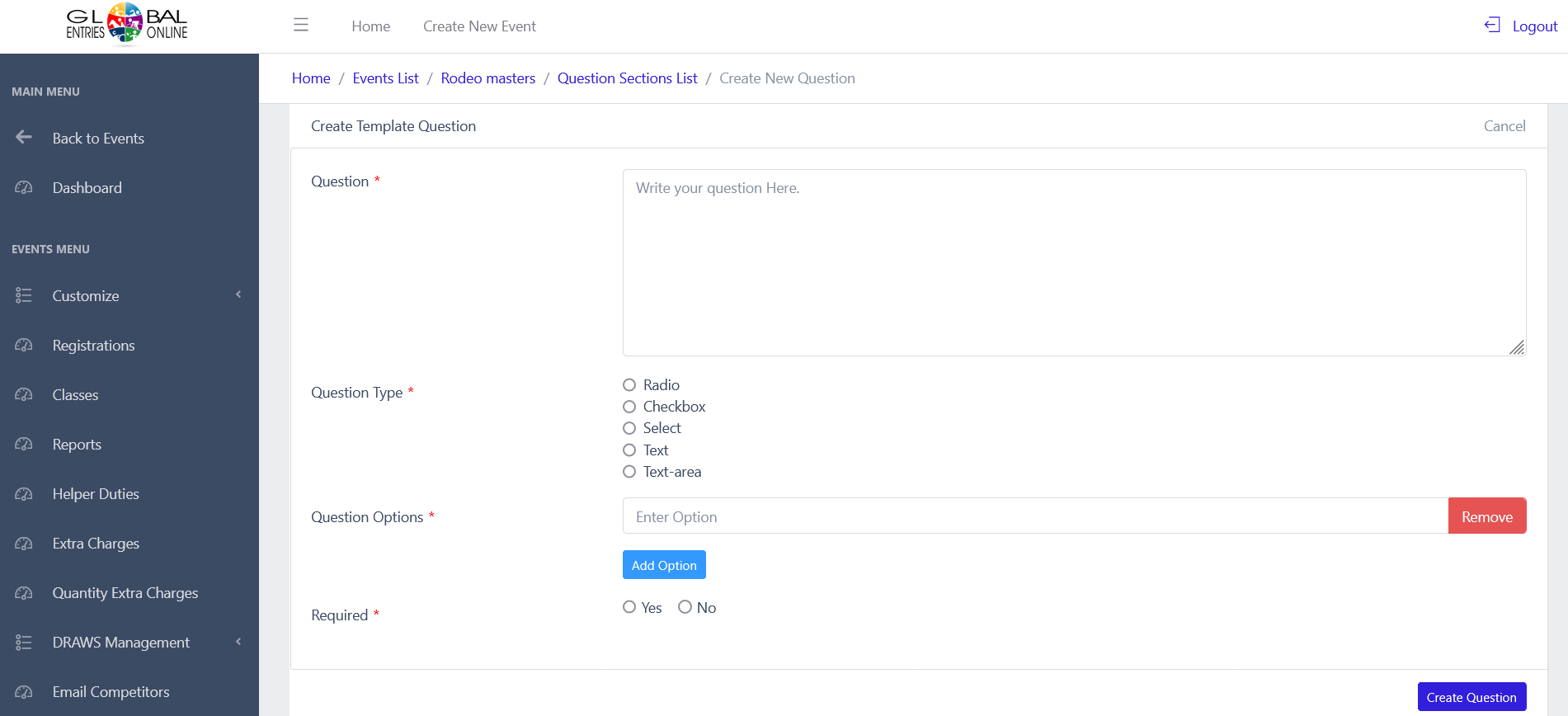Image resolution: width=1568 pixels, height=716 pixels.
Task: Click the Global Entries Online logo
Action: click(x=126, y=24)
